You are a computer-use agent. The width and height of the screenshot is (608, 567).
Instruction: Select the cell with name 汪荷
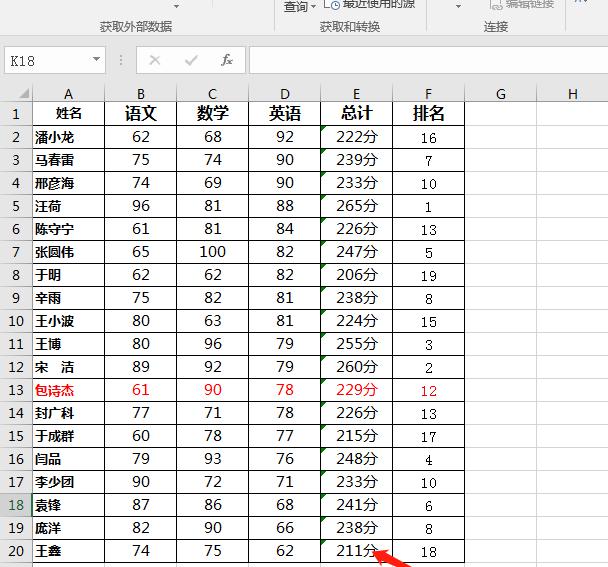pyautogui.click(x=69, y=206)
